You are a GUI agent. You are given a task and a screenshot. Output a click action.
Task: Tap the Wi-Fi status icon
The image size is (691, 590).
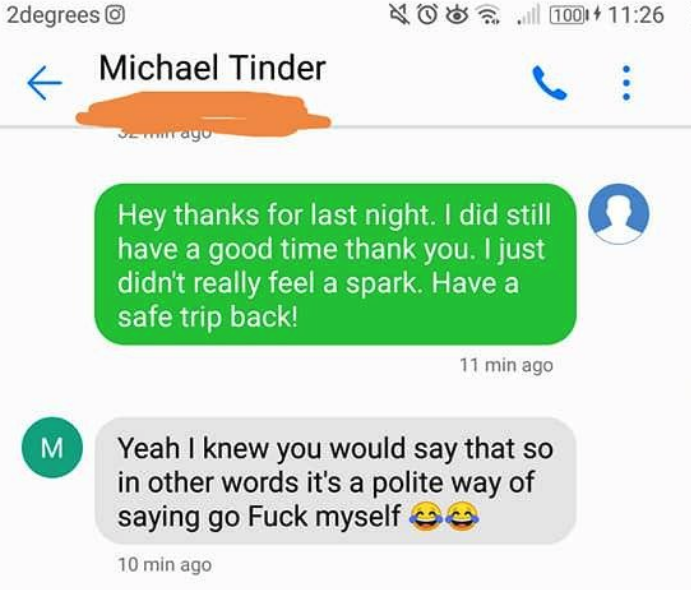[x=489, y=15]
